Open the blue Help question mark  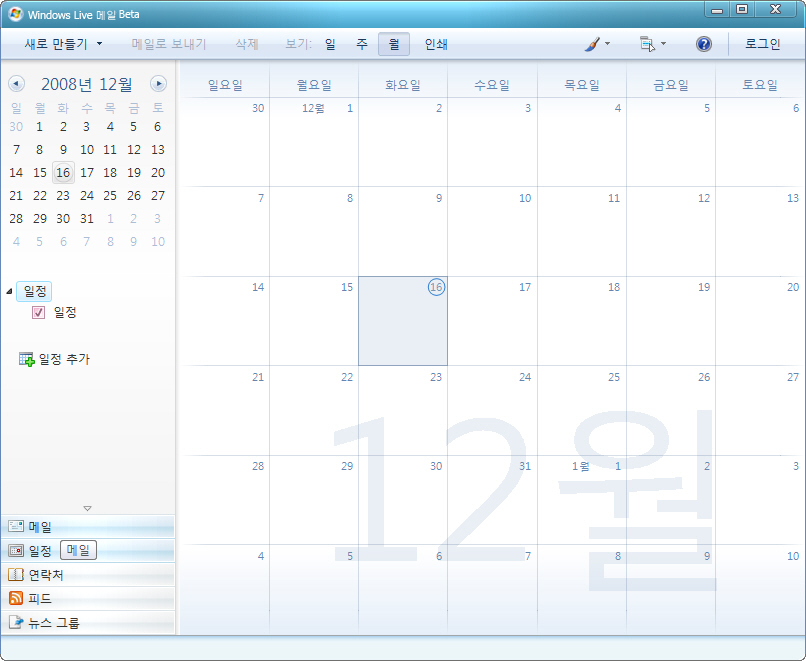(x=704, y=44)
